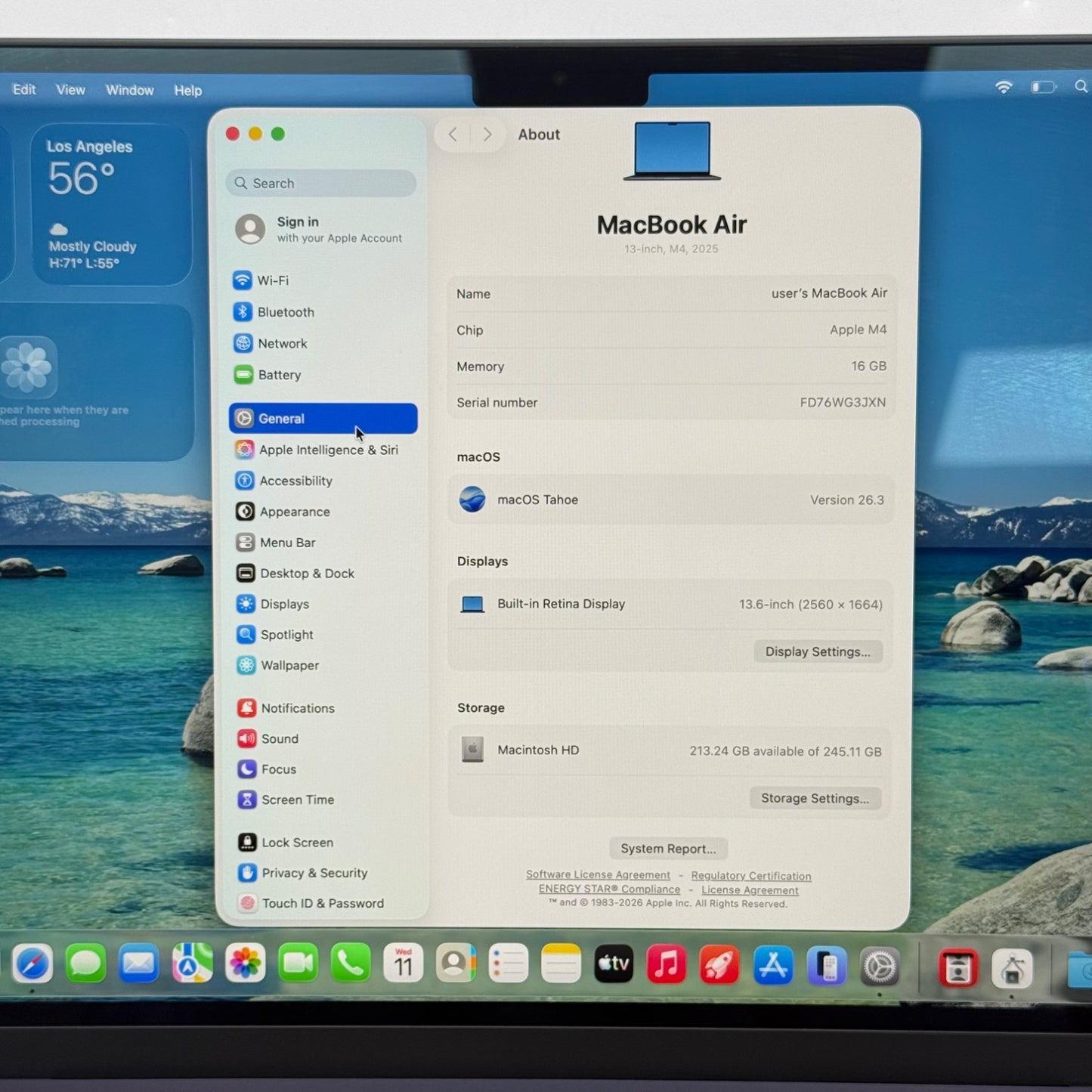The image size is (1092, 1092).
Task: Open the System Report
Action: (x=668, y=849)
